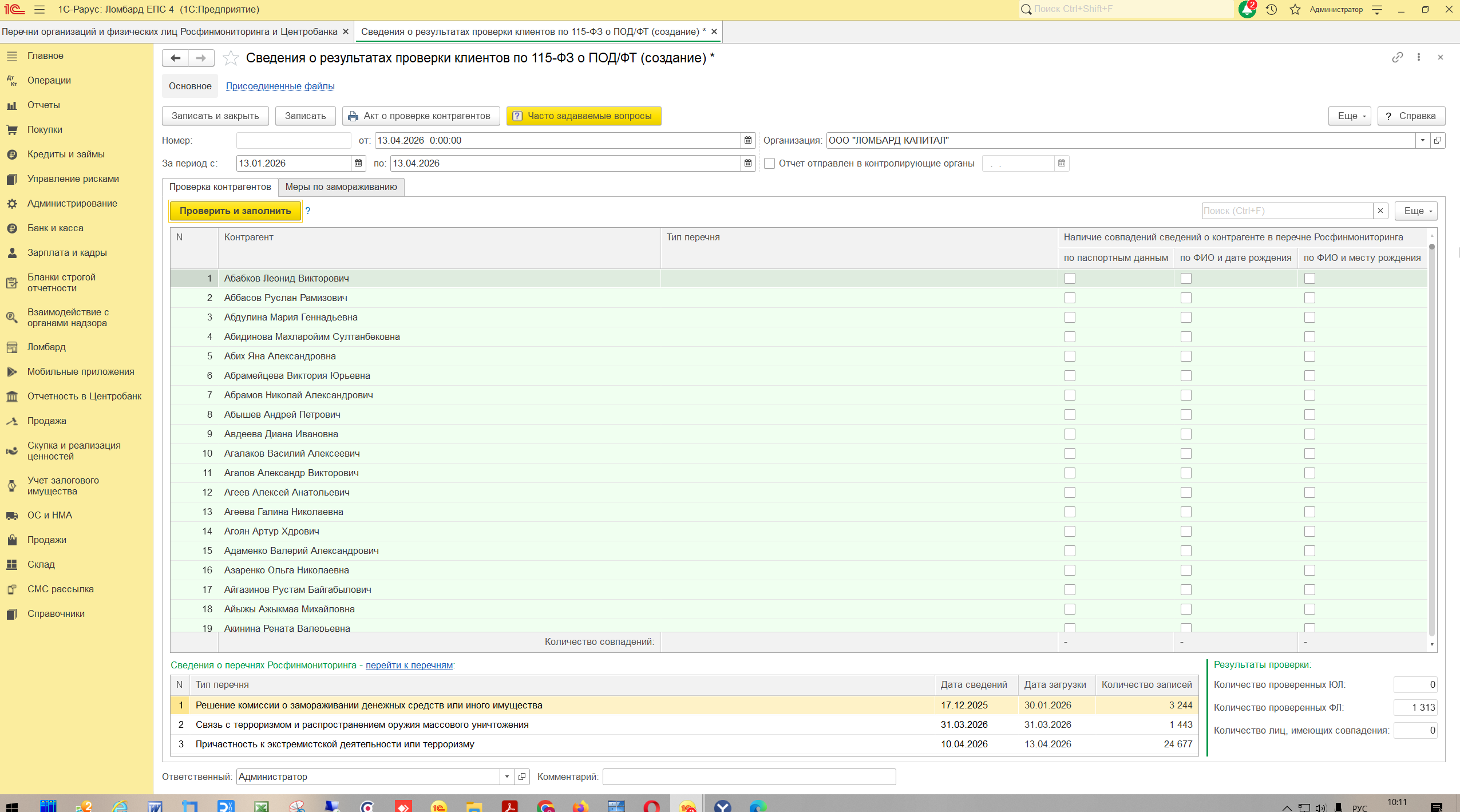Switch to 'Меры по замораживанию' tab

click(x=341, y=187)
